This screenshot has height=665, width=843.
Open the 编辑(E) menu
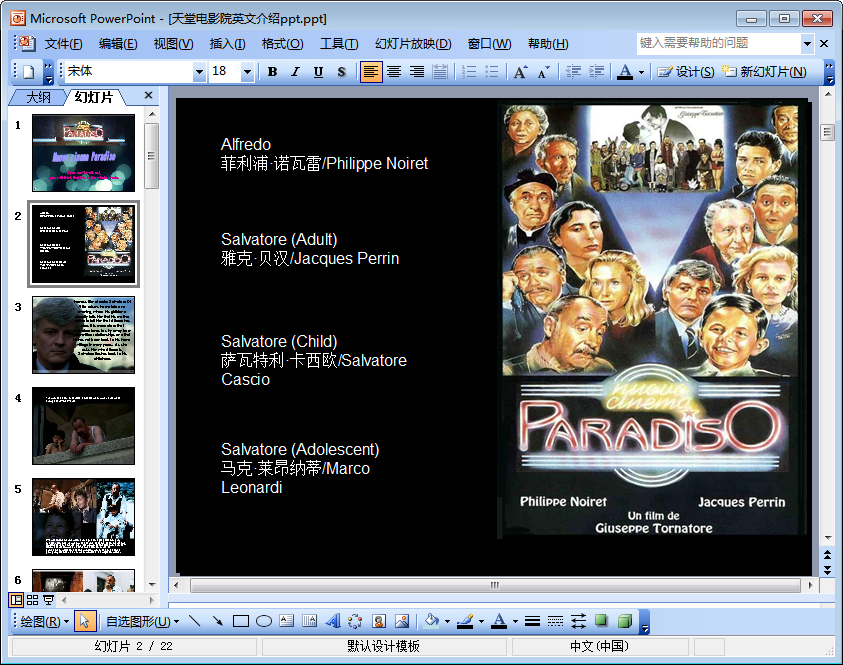[118, 44]
